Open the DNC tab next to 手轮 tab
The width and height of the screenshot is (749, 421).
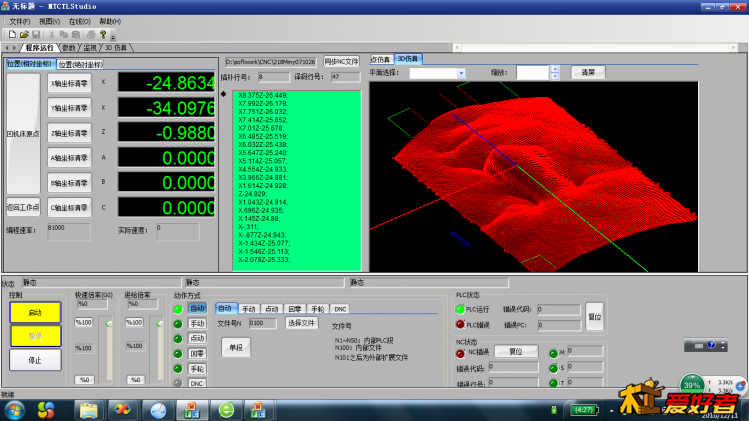pyautogui.click(x=340, y=309)
